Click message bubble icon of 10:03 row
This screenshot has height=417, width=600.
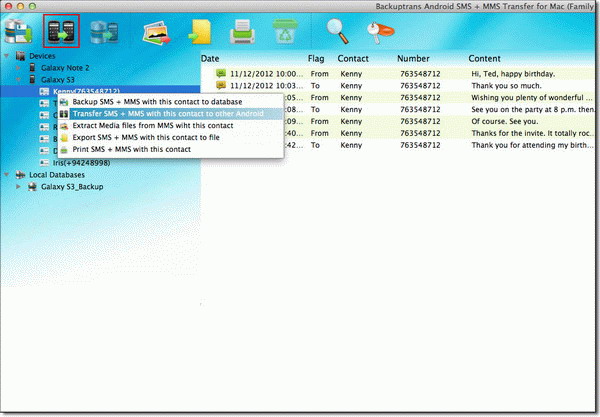[x=221, y=85]
